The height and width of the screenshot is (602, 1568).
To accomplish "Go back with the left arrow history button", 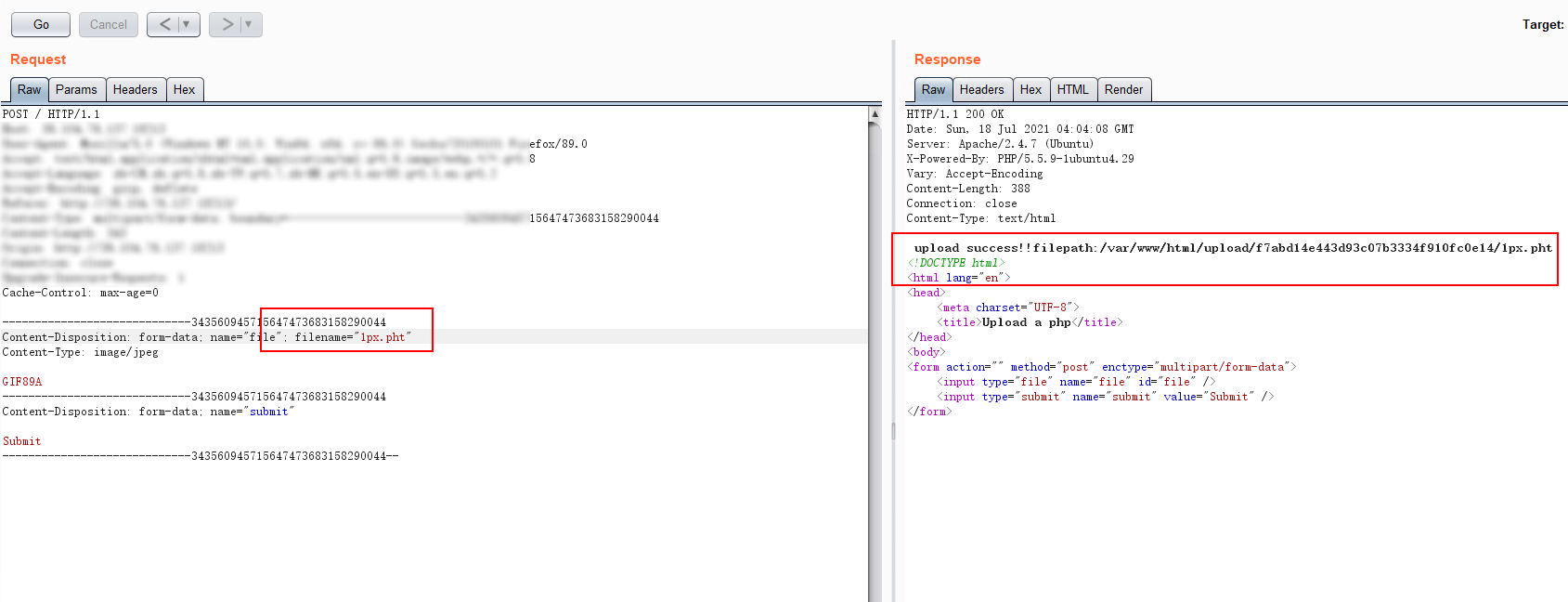I will point(163,24).
